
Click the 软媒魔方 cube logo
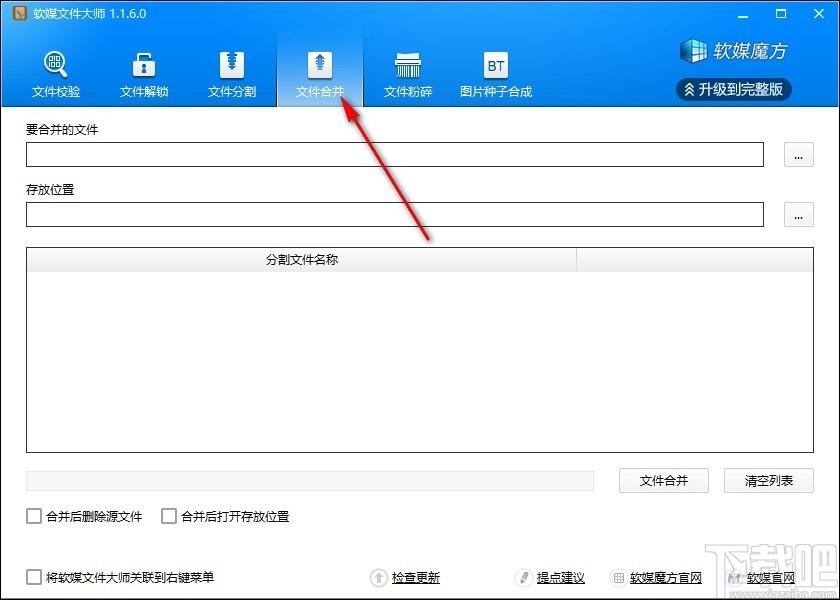[693, 50]
